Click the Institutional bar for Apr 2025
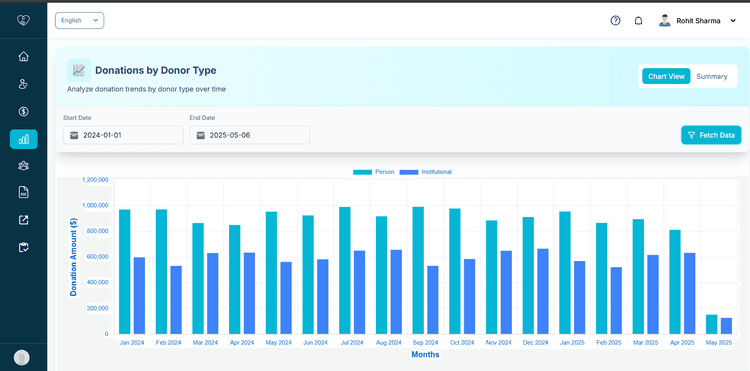750x371 pixels. coord(690,294)
